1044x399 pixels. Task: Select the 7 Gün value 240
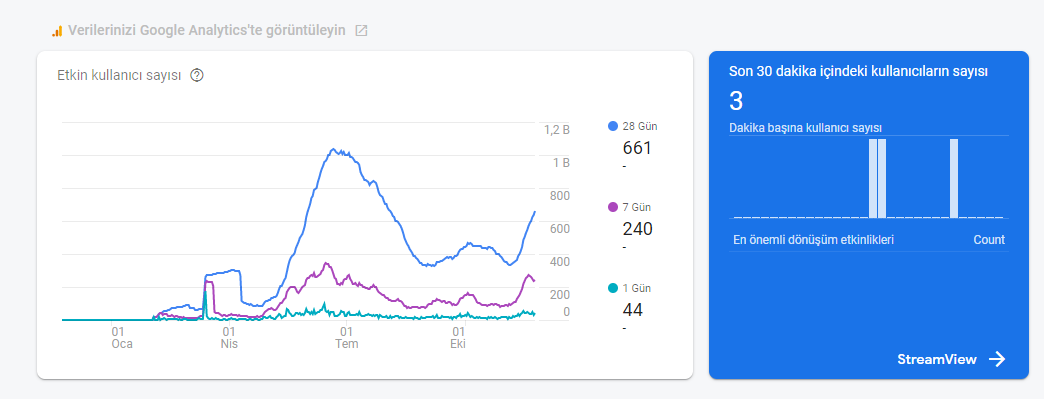[638, 229]
